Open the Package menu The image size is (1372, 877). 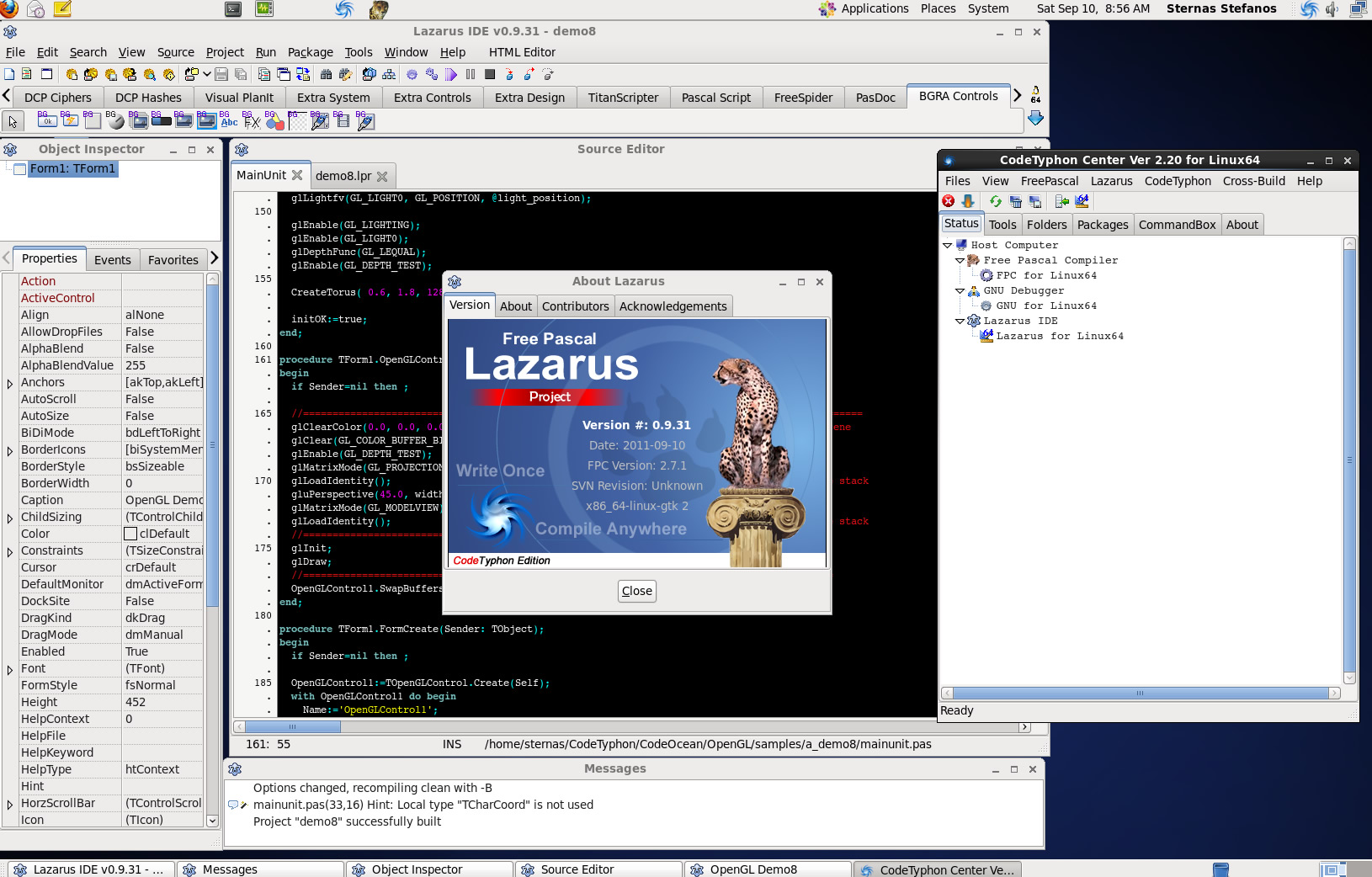tap(310, 52)
